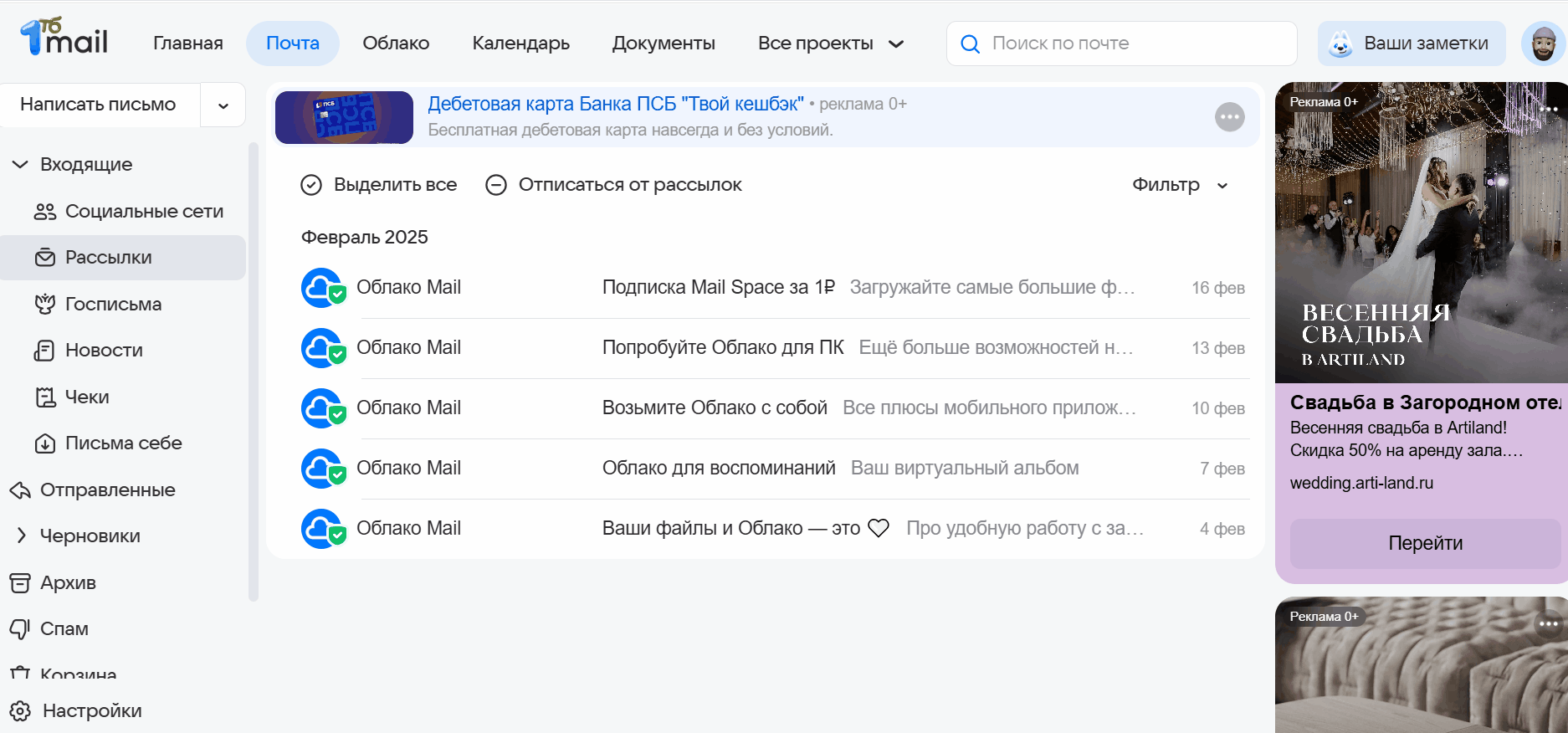Open the Облако для воспоминаний message
This screenshot has width=1568, height=733.
(775, 469)
